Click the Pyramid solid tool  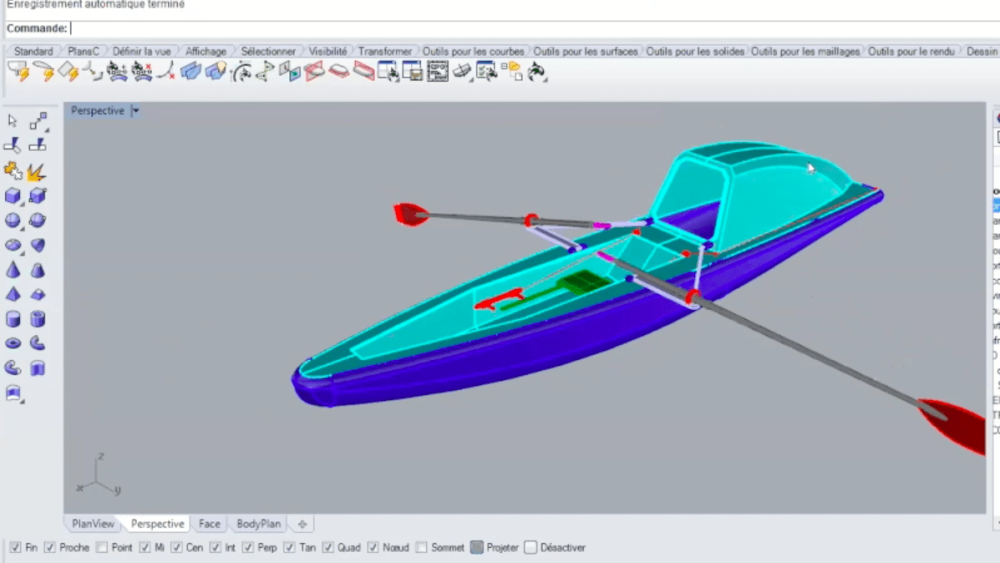pyautogui.click(x=13, y=295)
